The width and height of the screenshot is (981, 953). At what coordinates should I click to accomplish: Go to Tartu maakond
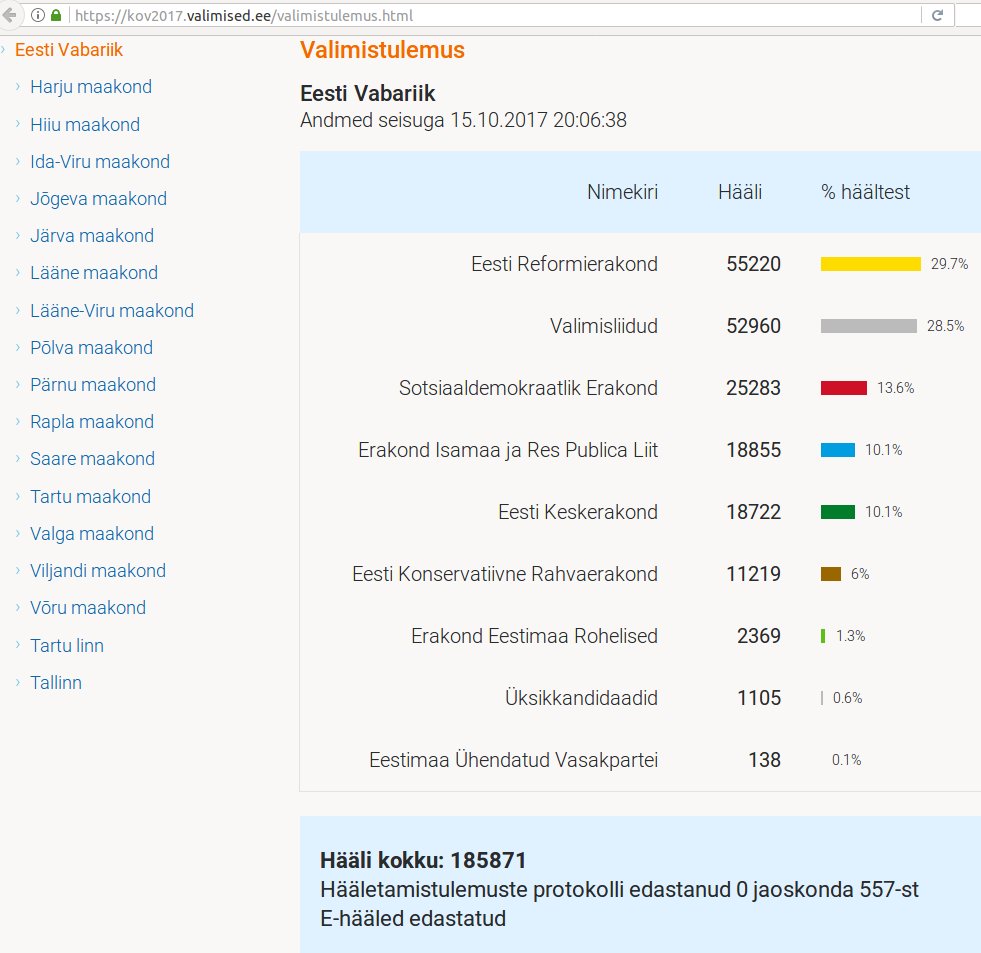pos(91,497)
